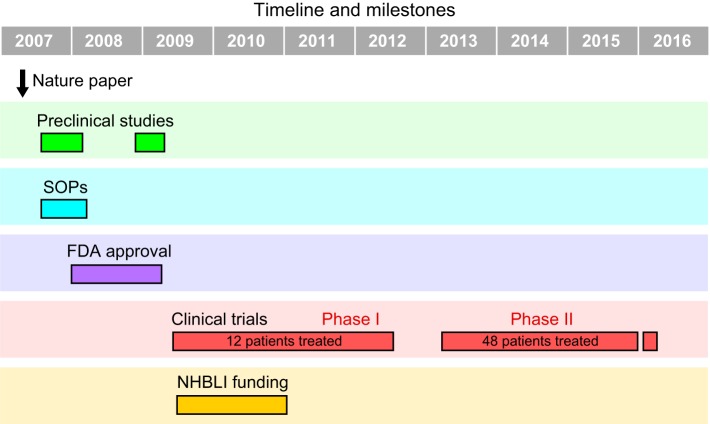Click the Phase II red label
This screenshot has height=424, width=710.
click(x=542, y=319)
